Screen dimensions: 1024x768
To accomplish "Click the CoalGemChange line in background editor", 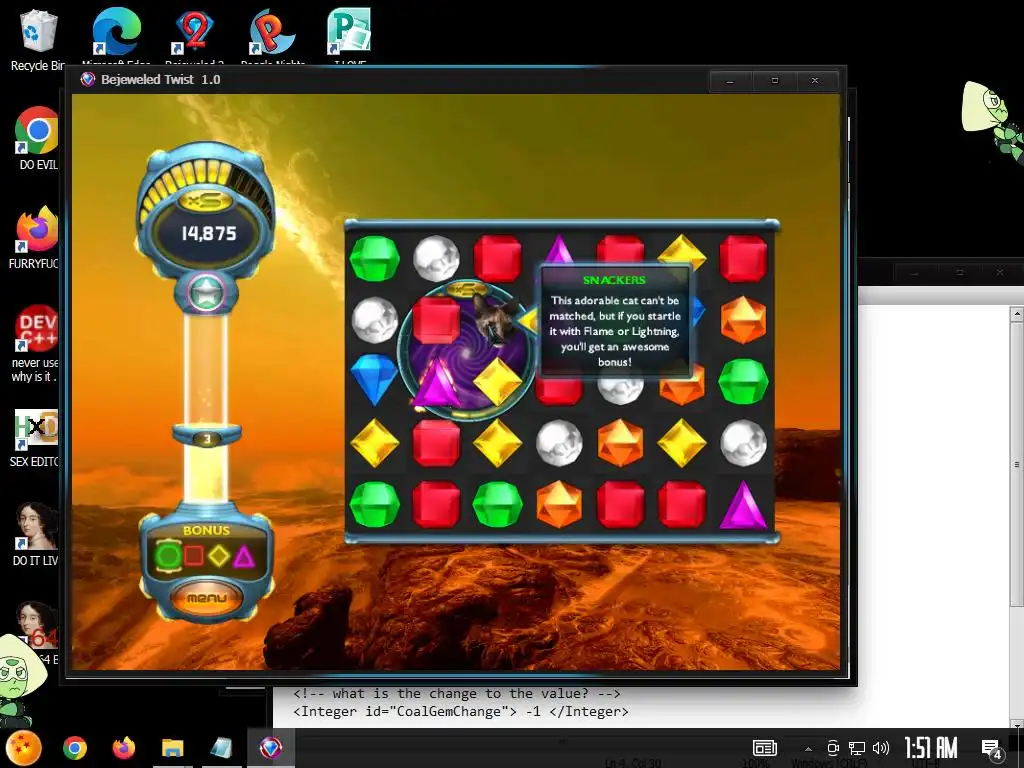I will coord(461,711).
